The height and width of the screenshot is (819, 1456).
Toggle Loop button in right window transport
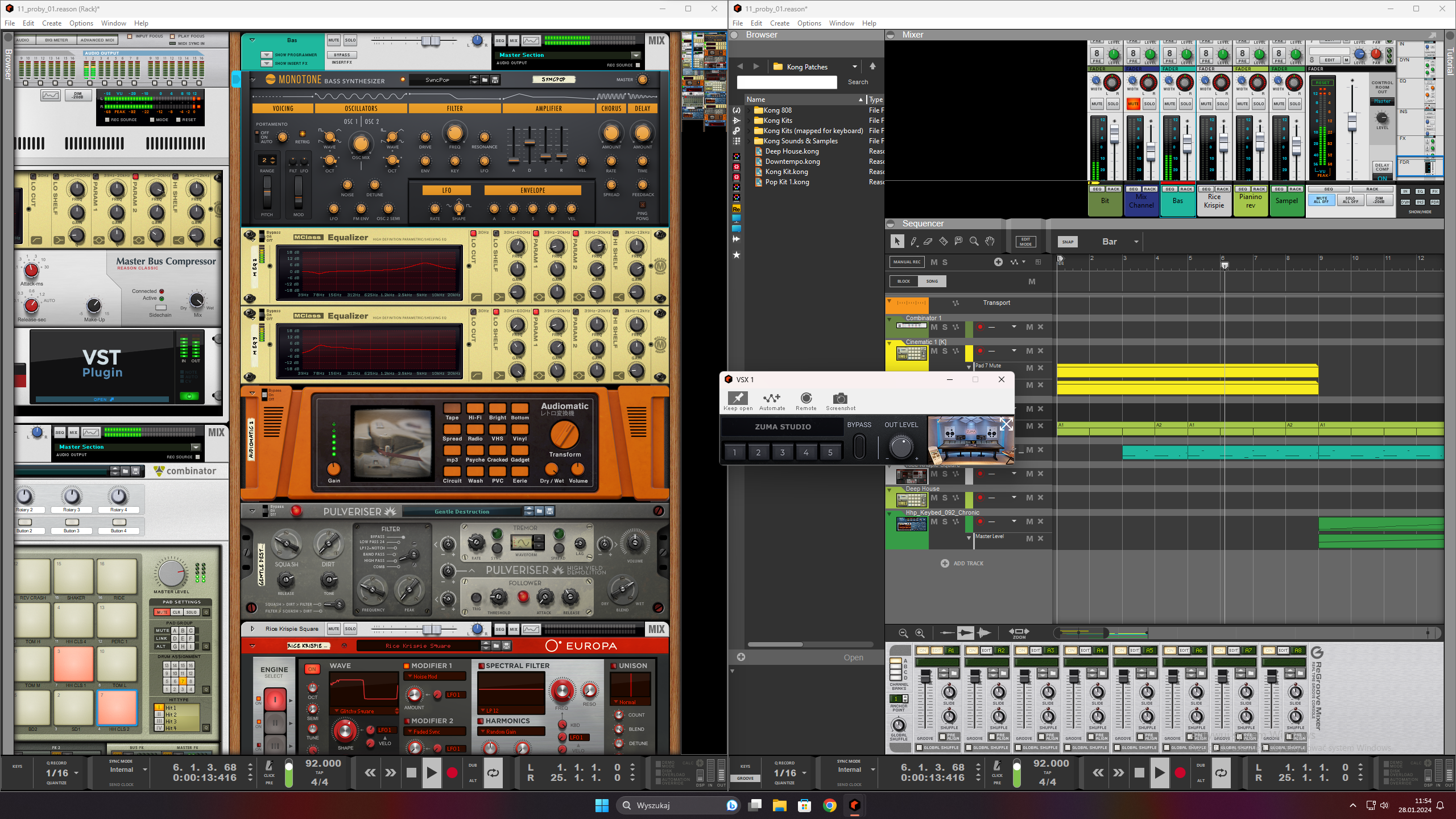click(x=1221, y=772)
